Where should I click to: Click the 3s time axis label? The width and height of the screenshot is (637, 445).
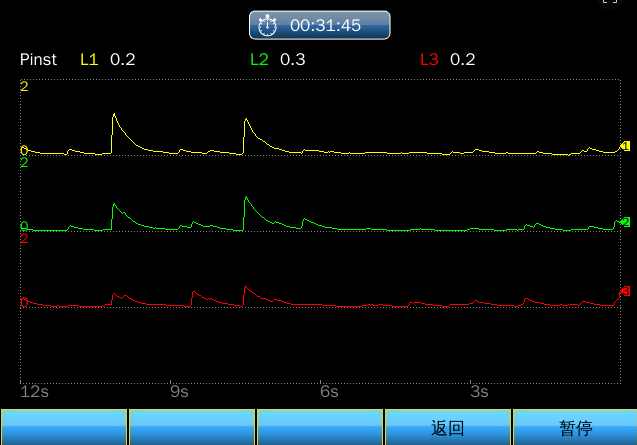tap(479, 392)
